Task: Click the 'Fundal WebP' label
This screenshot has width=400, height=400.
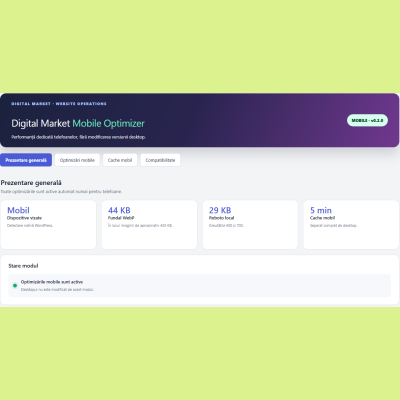Action: (121, 218)
